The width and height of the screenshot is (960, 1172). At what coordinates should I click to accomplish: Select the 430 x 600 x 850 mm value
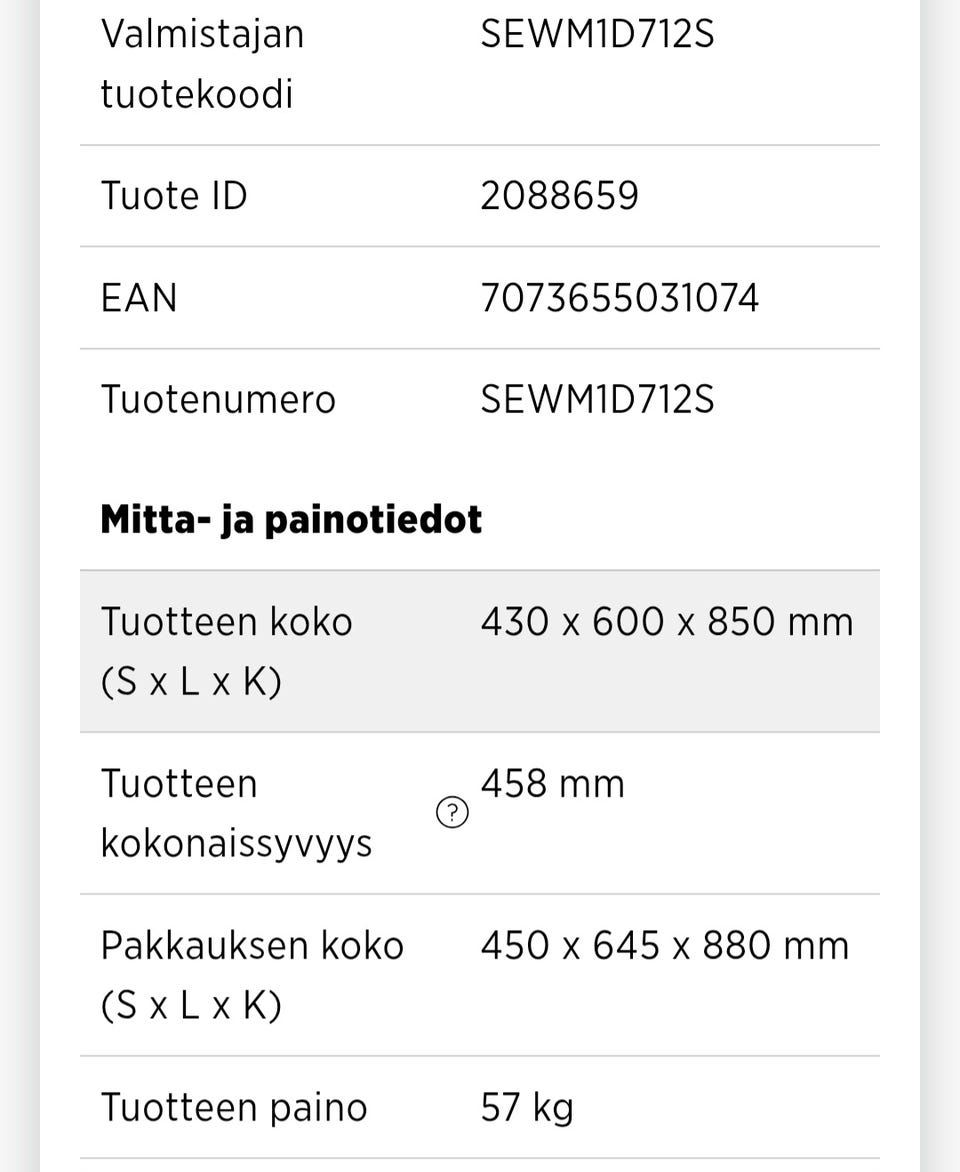(x=666, y=622)
